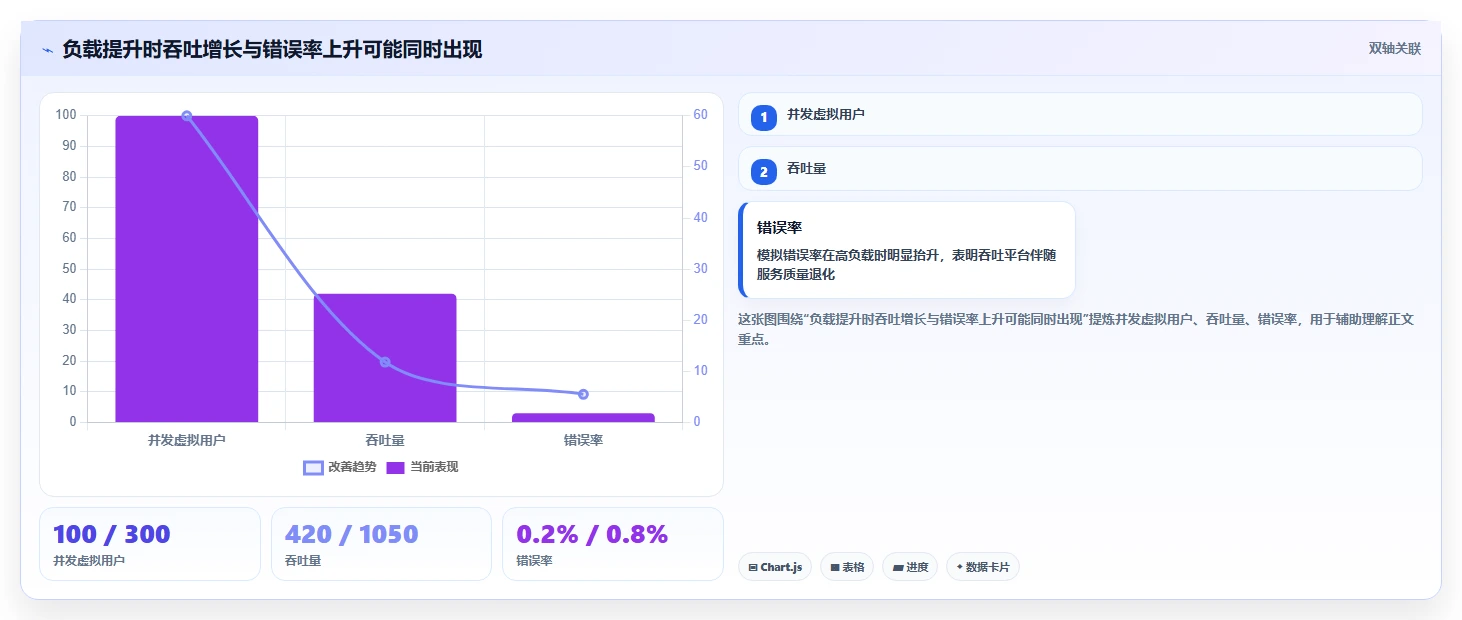The width and height of the screenshot is (1462, 620).
Task: Expand step 1 并发虚拟用户
Action: (1080, 114)
